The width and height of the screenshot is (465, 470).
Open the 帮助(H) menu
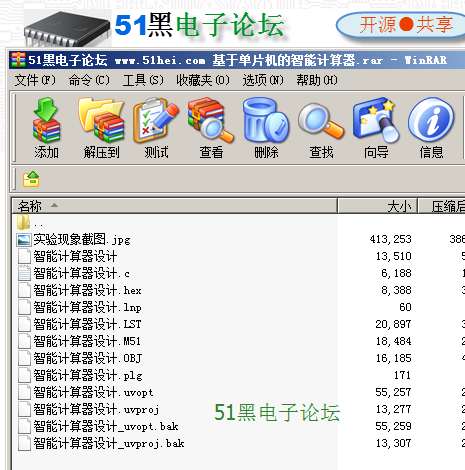point(317,80)
